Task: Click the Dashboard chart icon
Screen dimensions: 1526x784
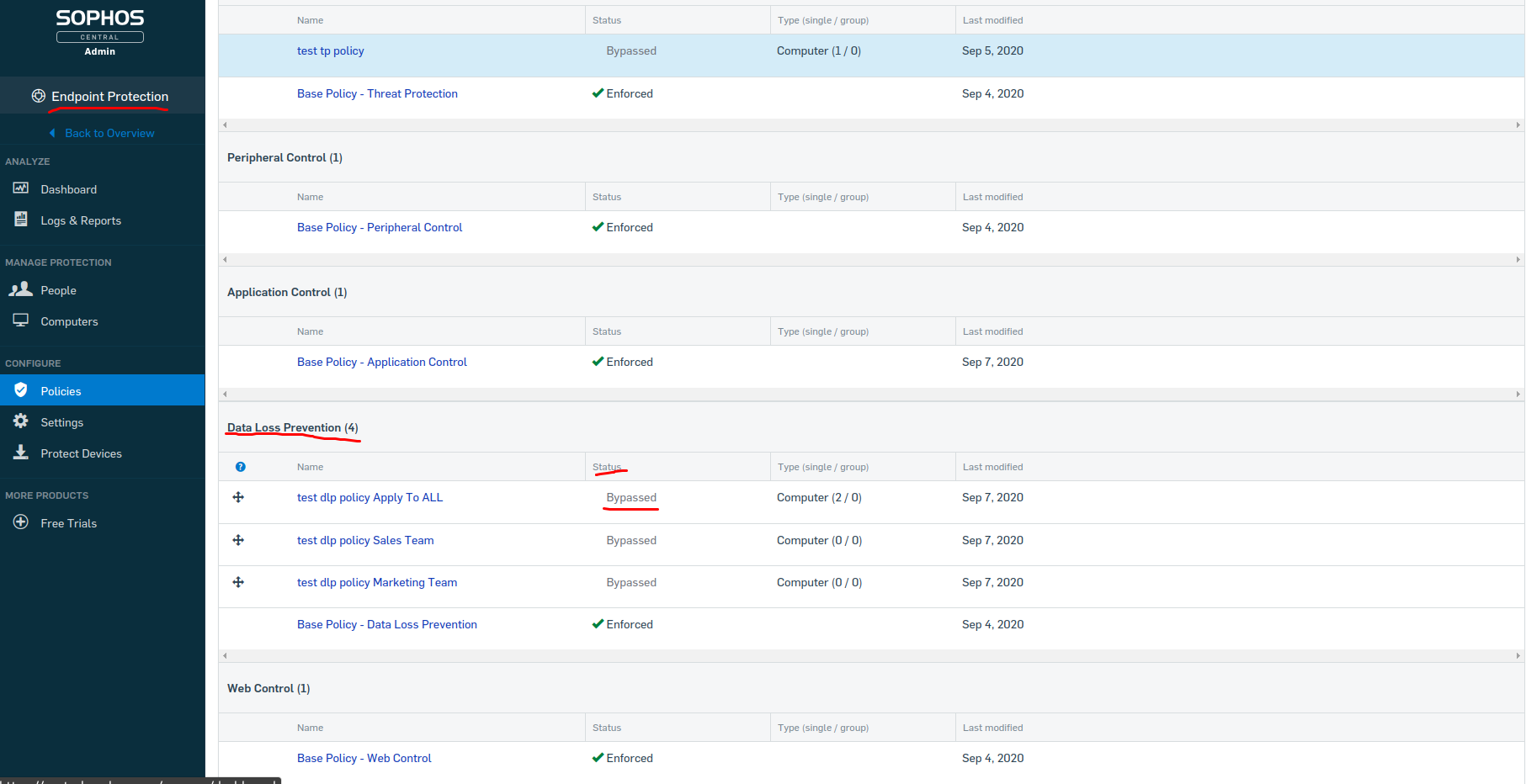Action: click(21, 188)
